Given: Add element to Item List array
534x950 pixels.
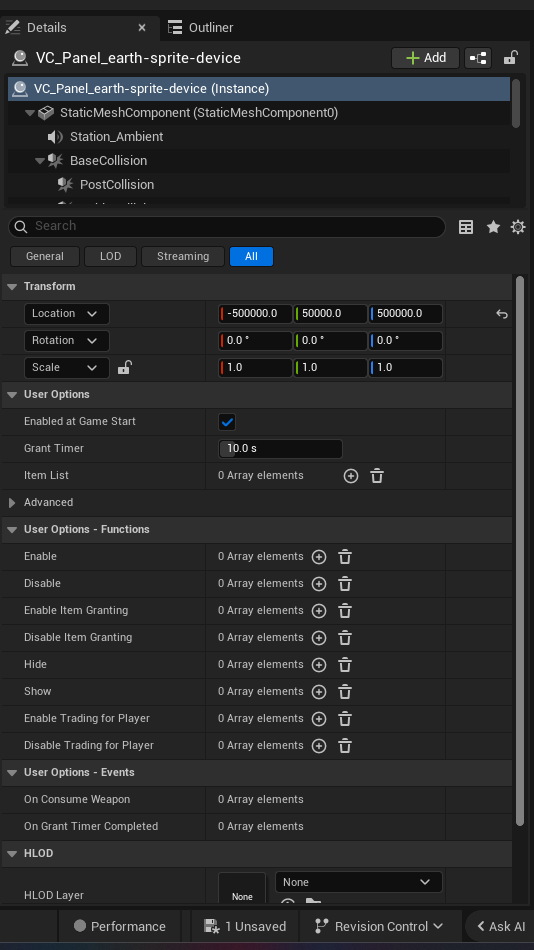Looking at the screenshot, I should click(x=350, y=476).
